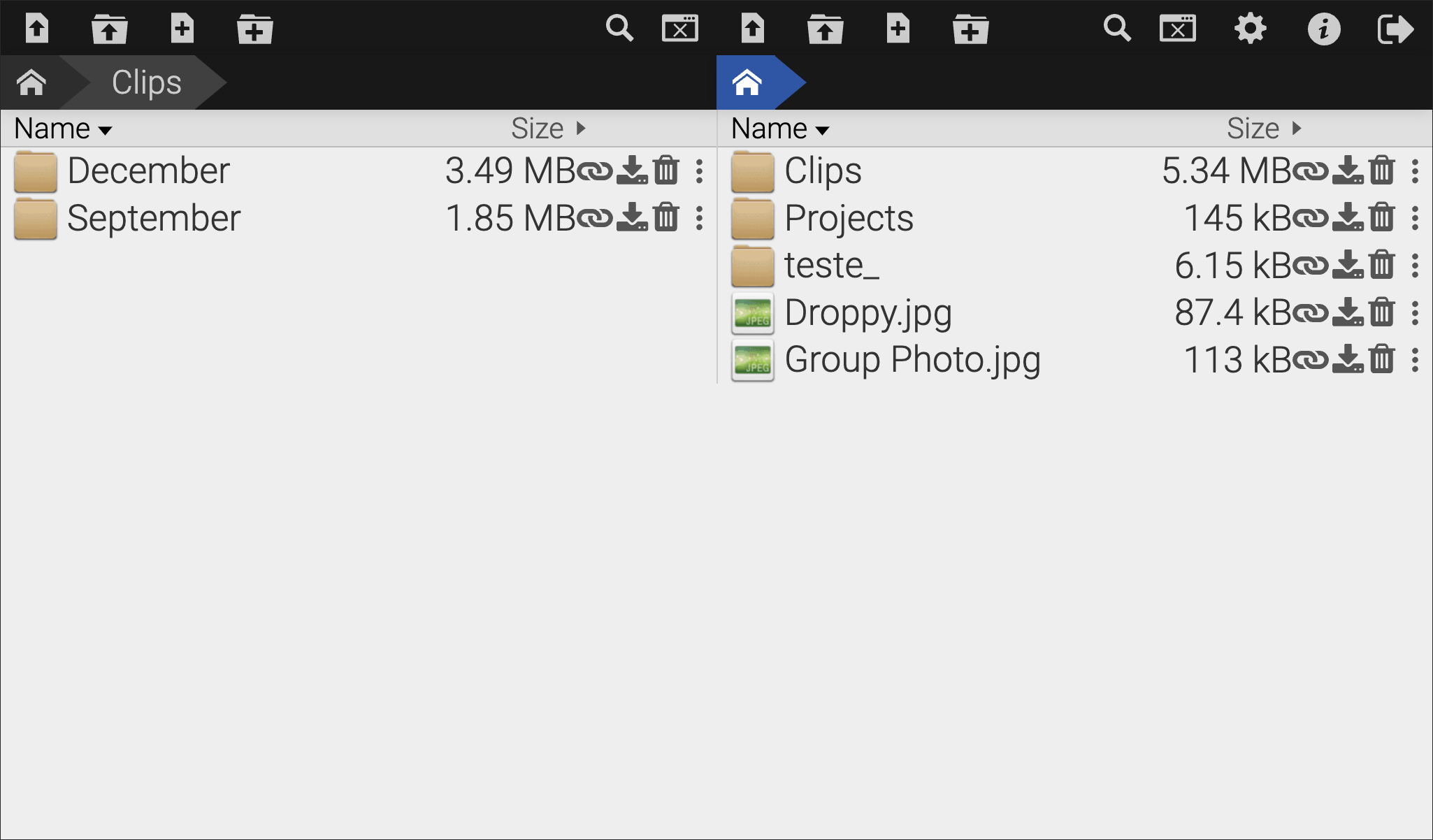This screenshot has height=840, width=1433.
Task: Open more options for Group Photo.jpg
Action: click(1415, 360)
